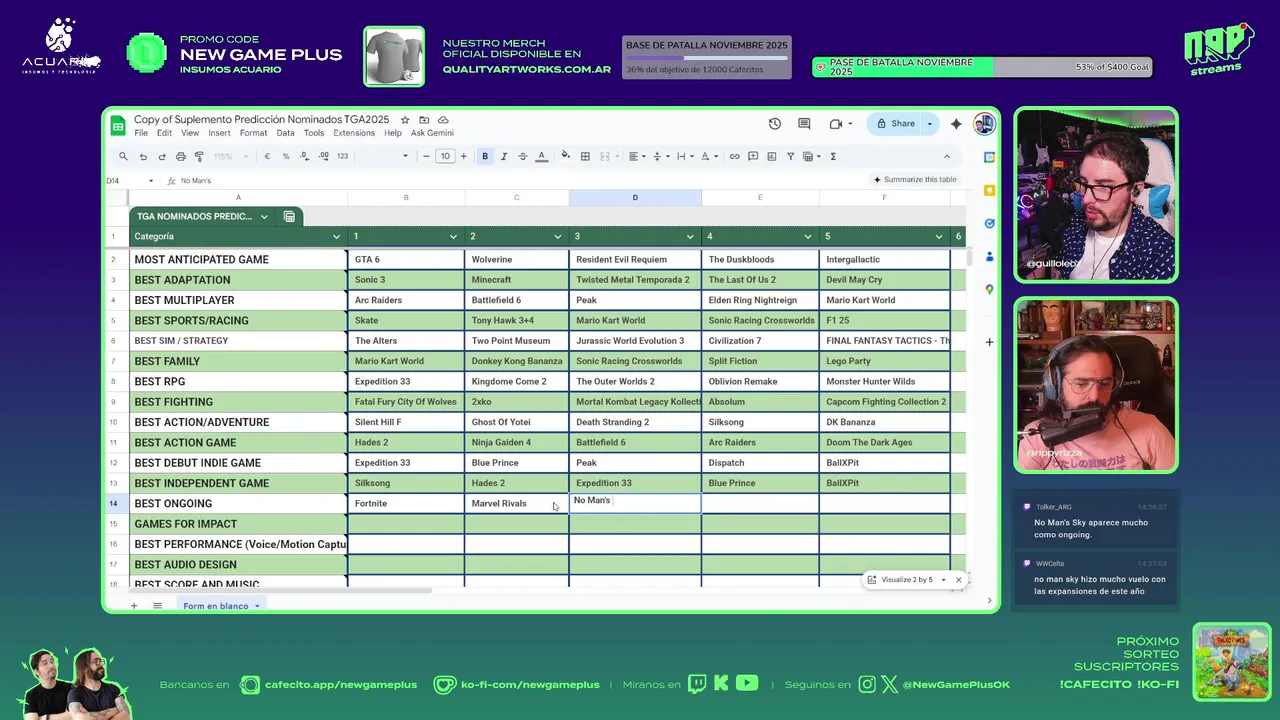Open the Gemini sparkle icon
The image size is (1280, 720).
(x=956, y=124)
